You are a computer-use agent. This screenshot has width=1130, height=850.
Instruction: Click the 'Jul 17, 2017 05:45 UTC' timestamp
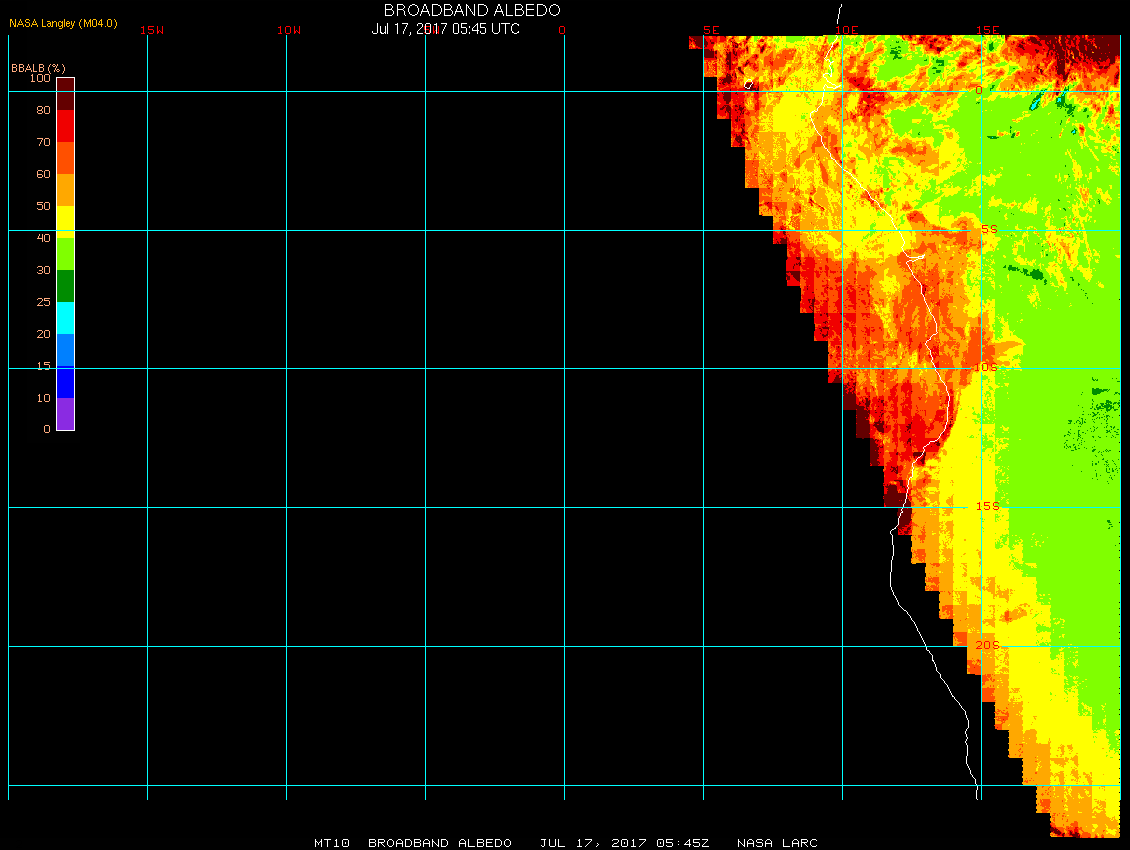[x=445, y=29]
